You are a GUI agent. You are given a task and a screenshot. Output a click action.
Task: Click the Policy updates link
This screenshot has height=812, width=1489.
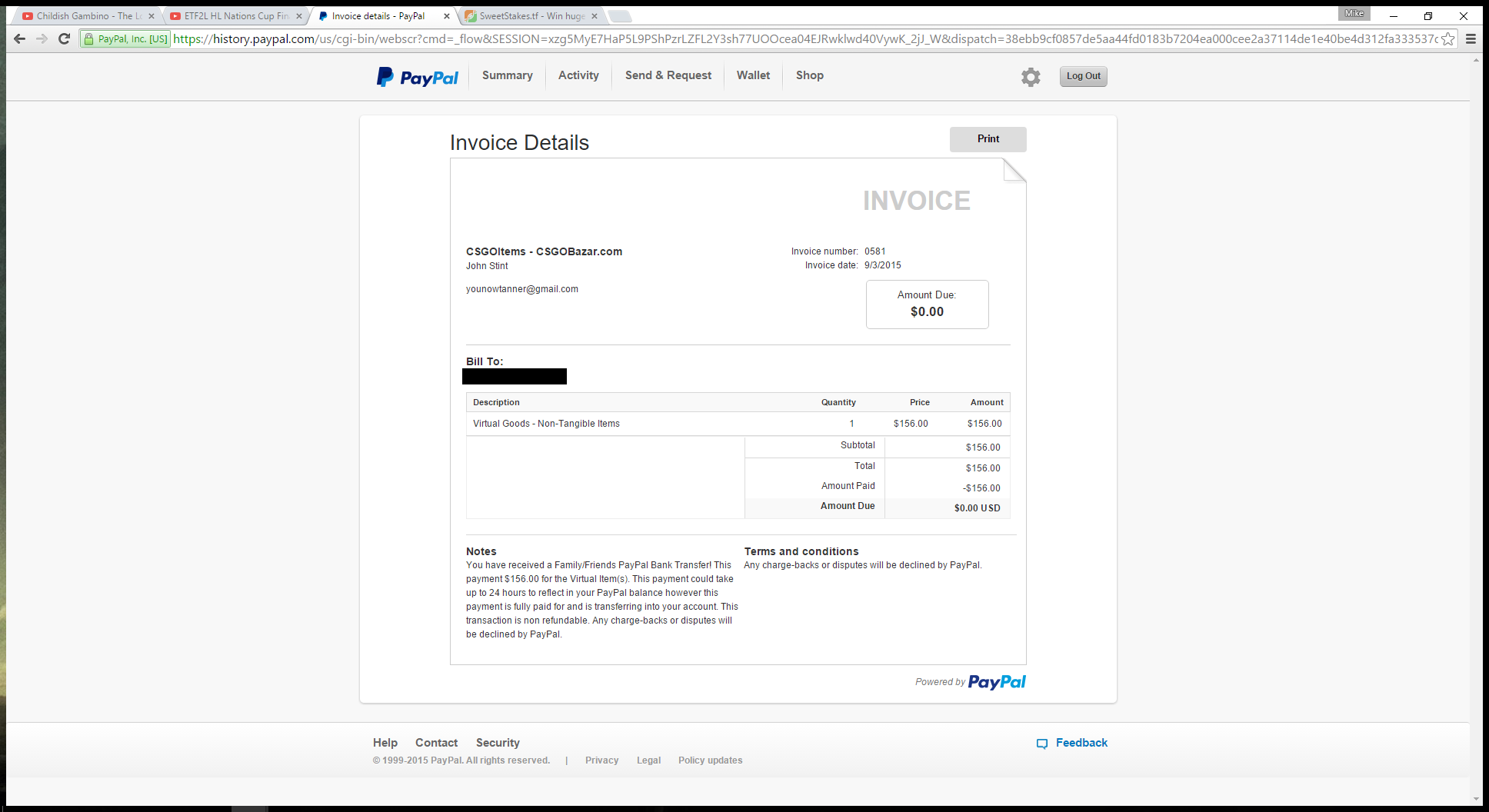(x=711, y=760)
